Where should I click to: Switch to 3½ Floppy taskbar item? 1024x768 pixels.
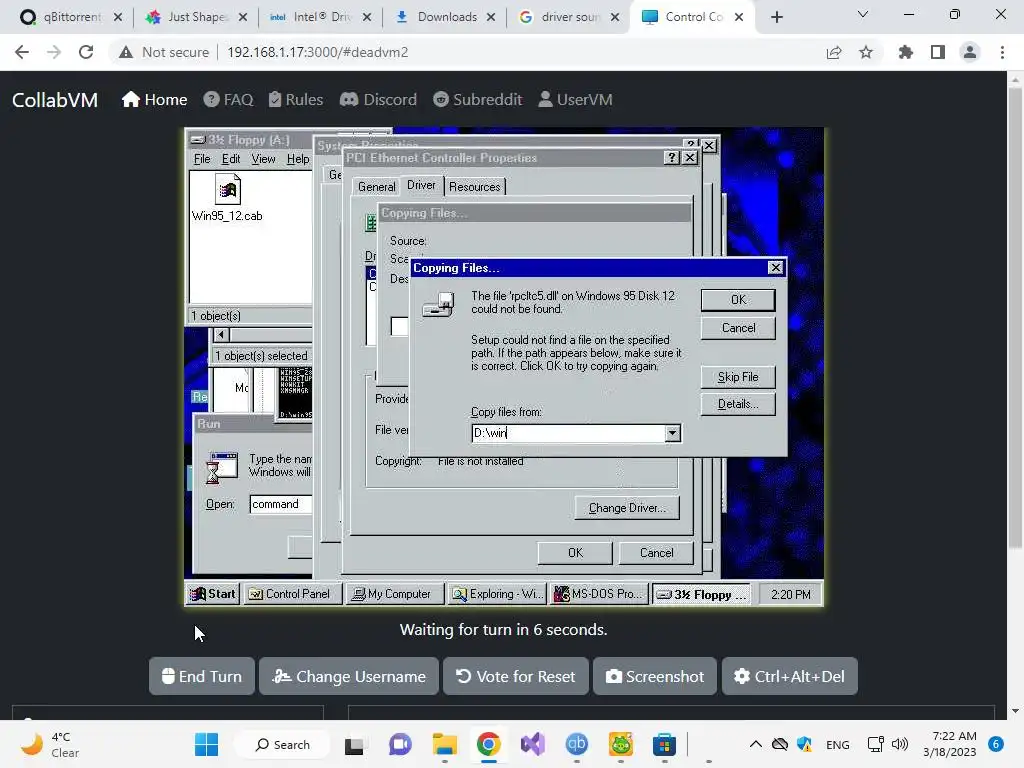point(701,594)
